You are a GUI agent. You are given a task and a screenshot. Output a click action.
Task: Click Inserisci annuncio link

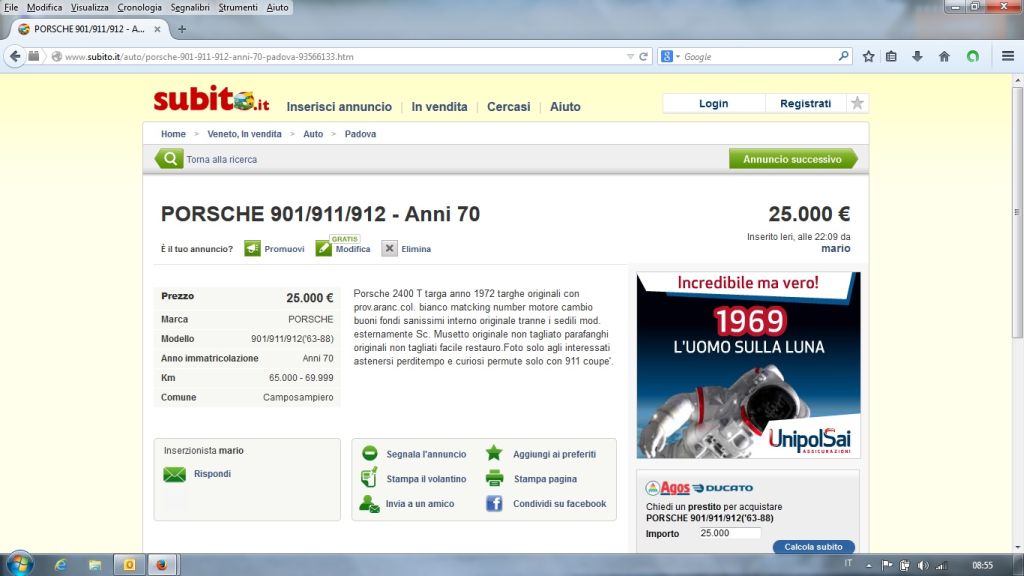tap(339, 106)
